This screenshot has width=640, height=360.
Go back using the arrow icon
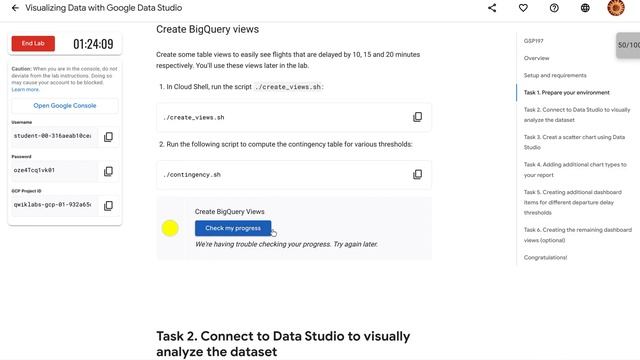(15, 8)
